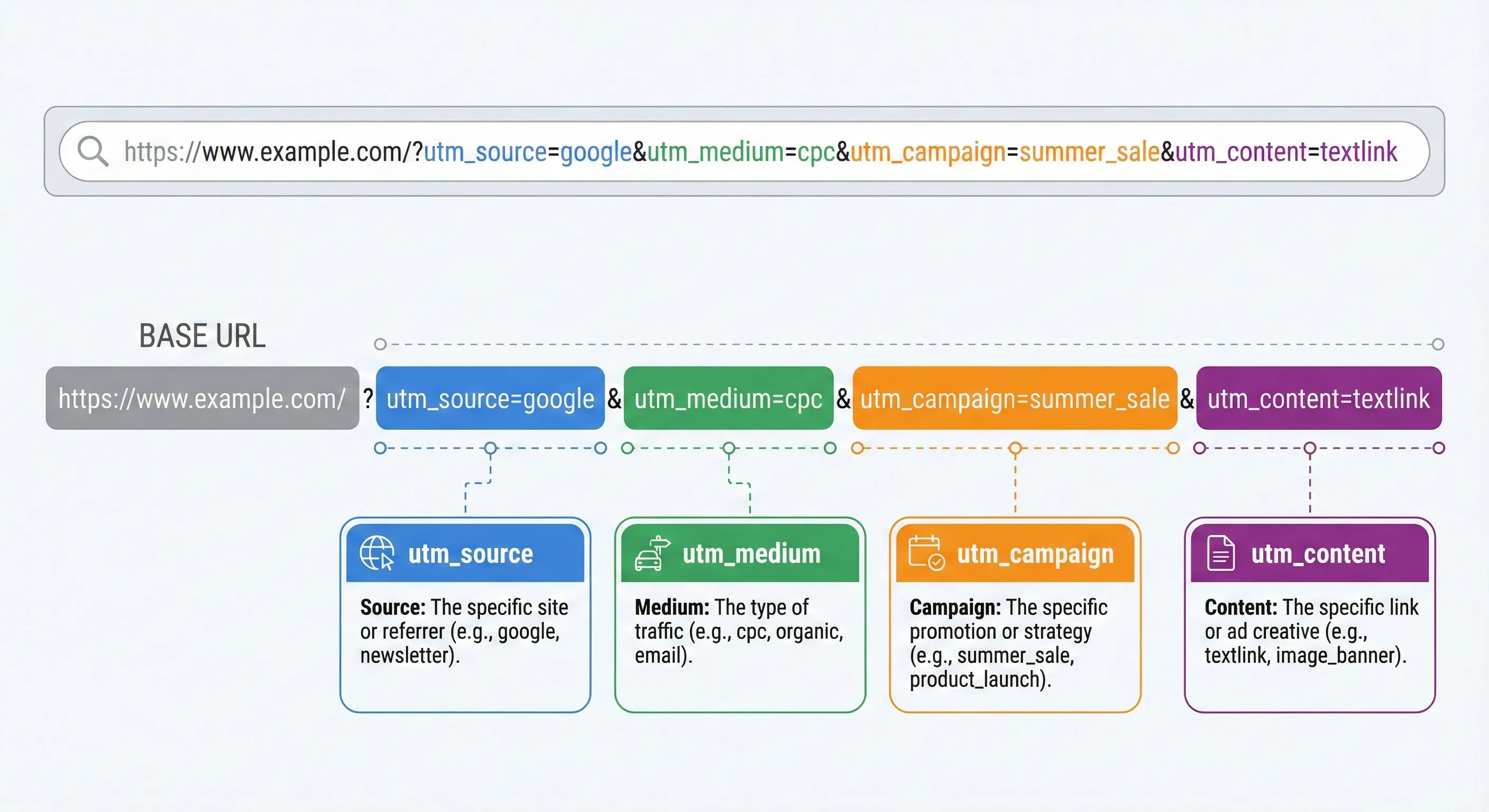Click the BASE URL label

[x=203, y=336]
